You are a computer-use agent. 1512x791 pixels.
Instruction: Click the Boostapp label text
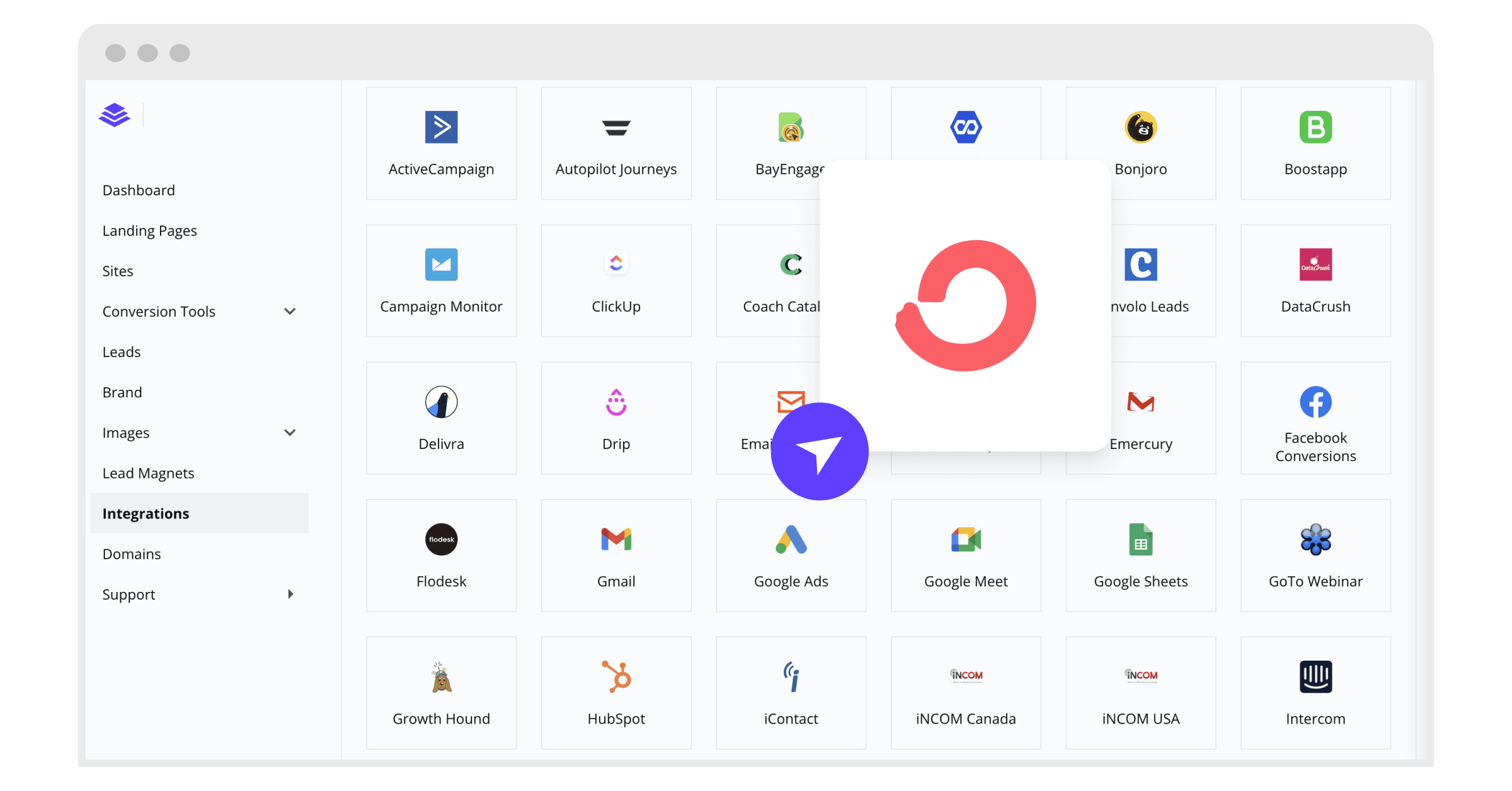(x=1315, y=169)
